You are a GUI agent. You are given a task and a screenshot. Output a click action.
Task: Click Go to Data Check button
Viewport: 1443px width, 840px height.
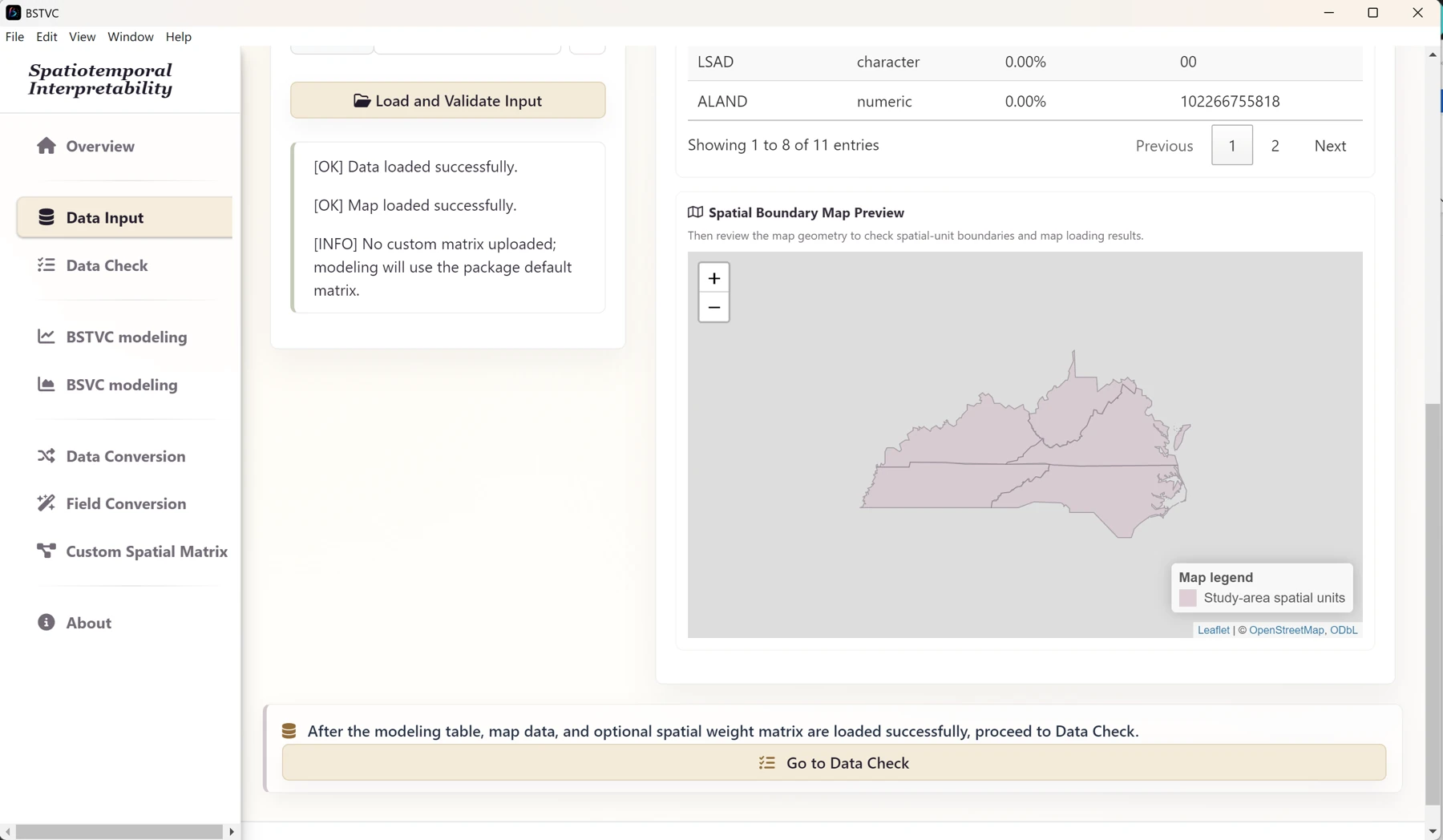pyautogui.click(x=834, y=763)
